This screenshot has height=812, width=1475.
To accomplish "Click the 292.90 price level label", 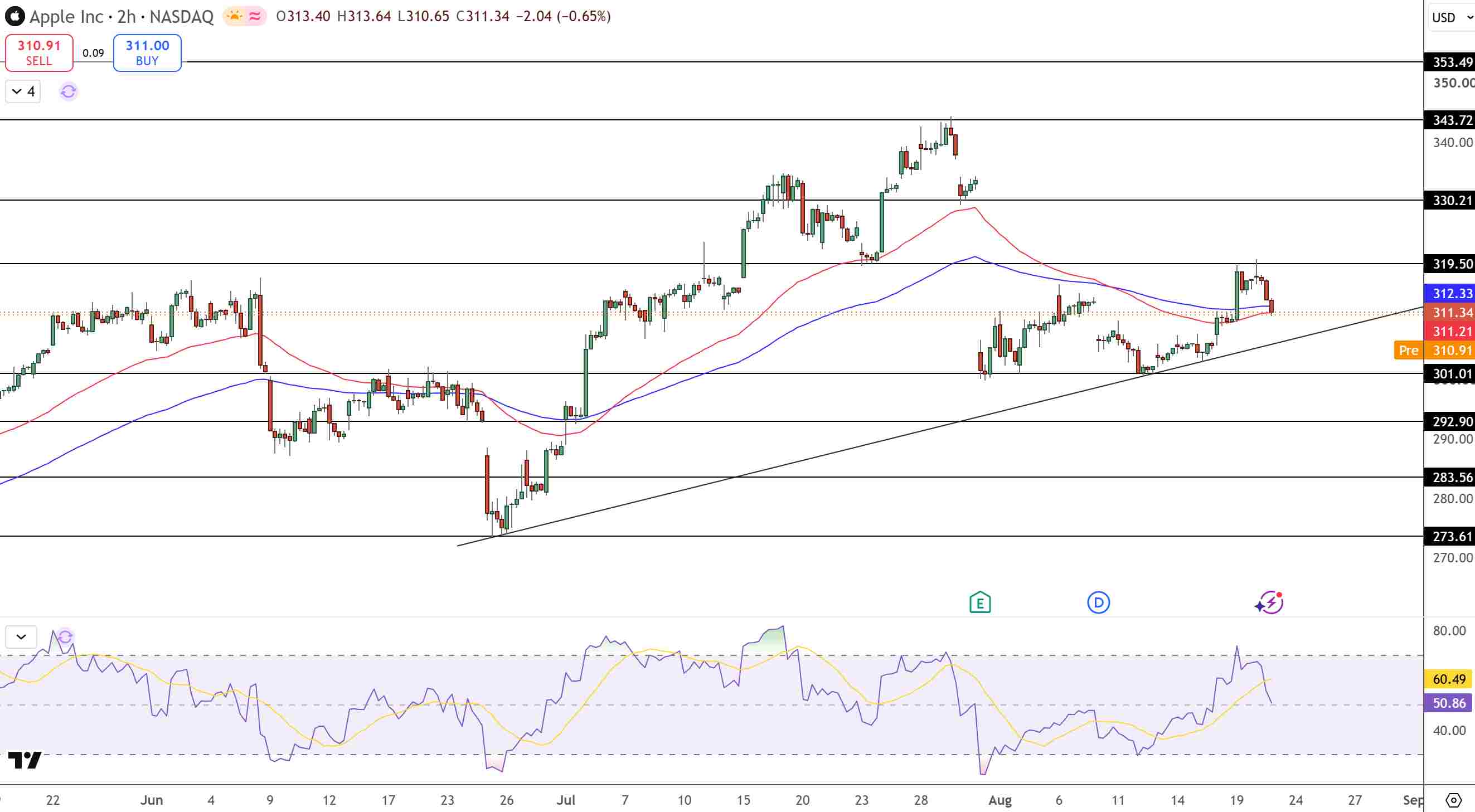I will click(1449, 421).
